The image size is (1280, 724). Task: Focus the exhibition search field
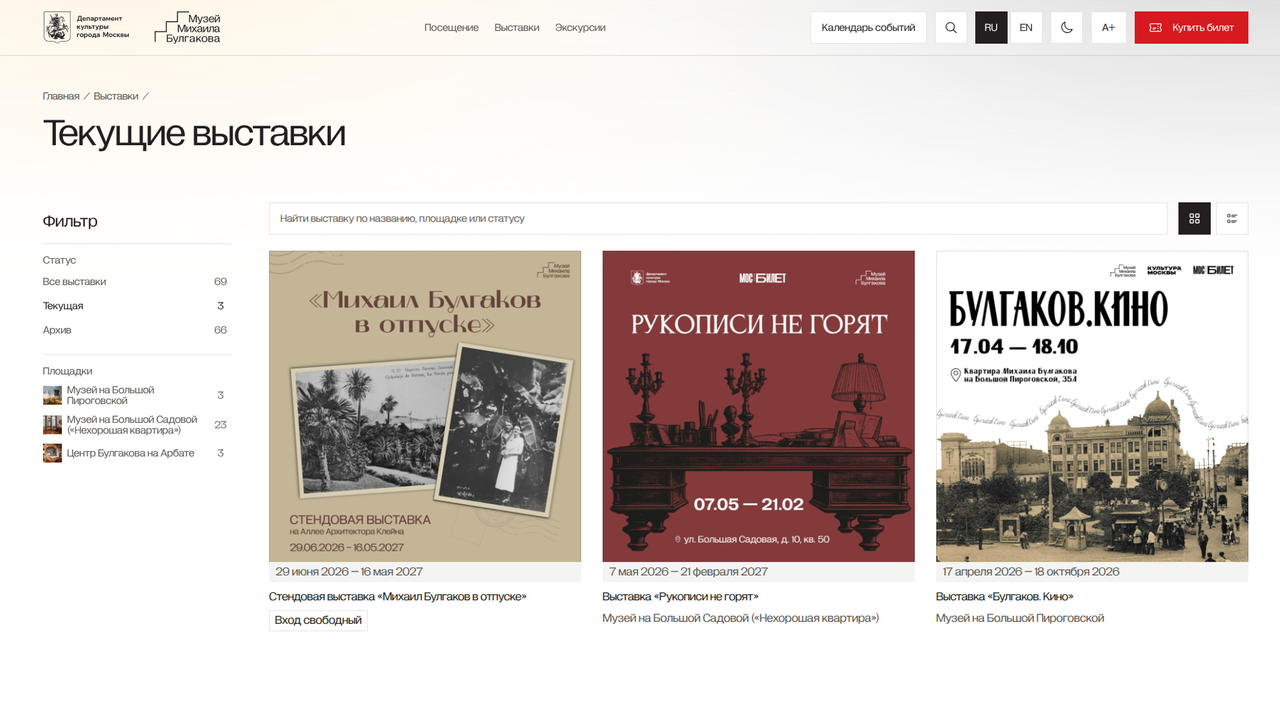(x=718, y=218)
